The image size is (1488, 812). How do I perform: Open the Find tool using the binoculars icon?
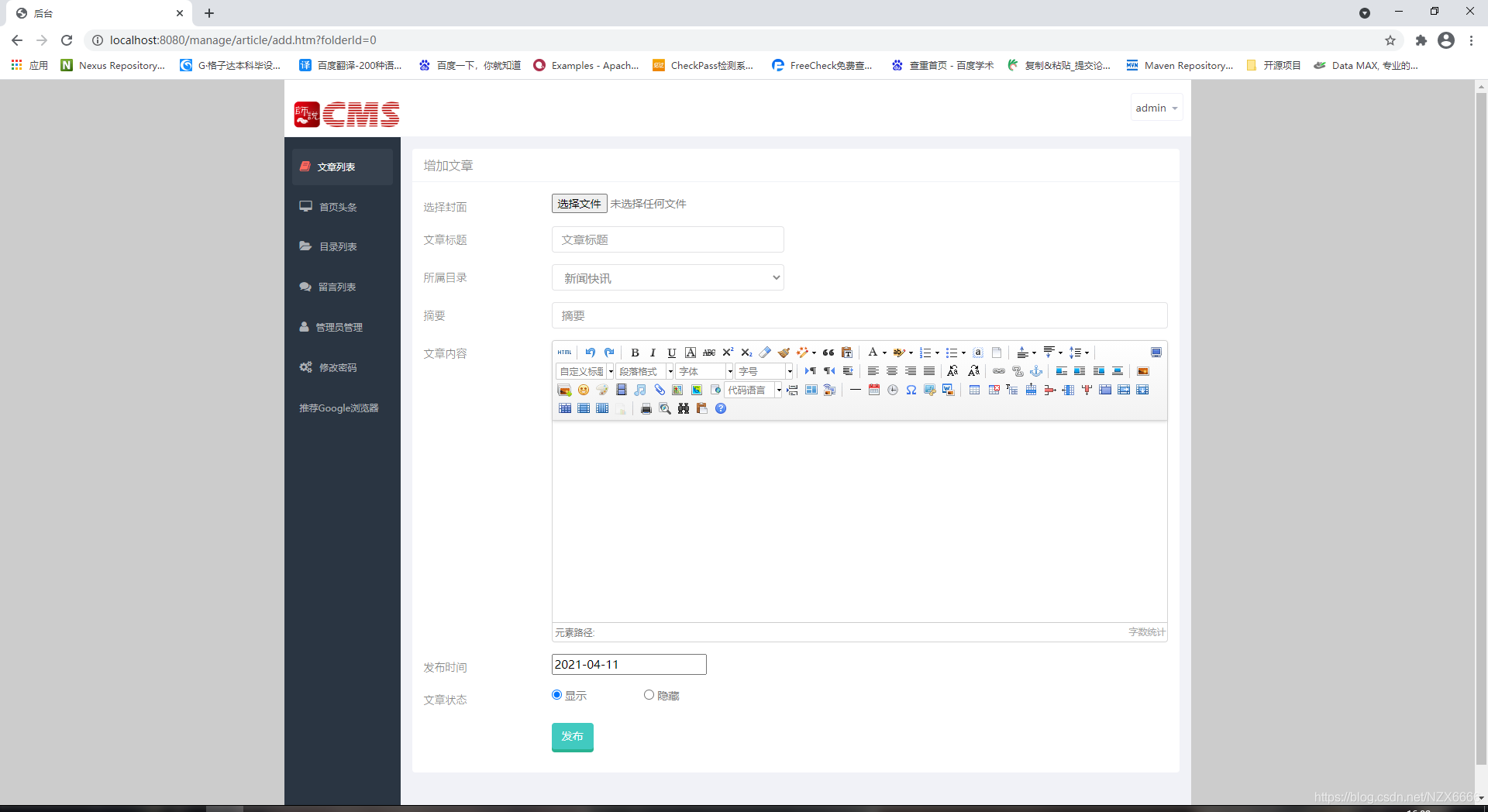click(683, 408)
